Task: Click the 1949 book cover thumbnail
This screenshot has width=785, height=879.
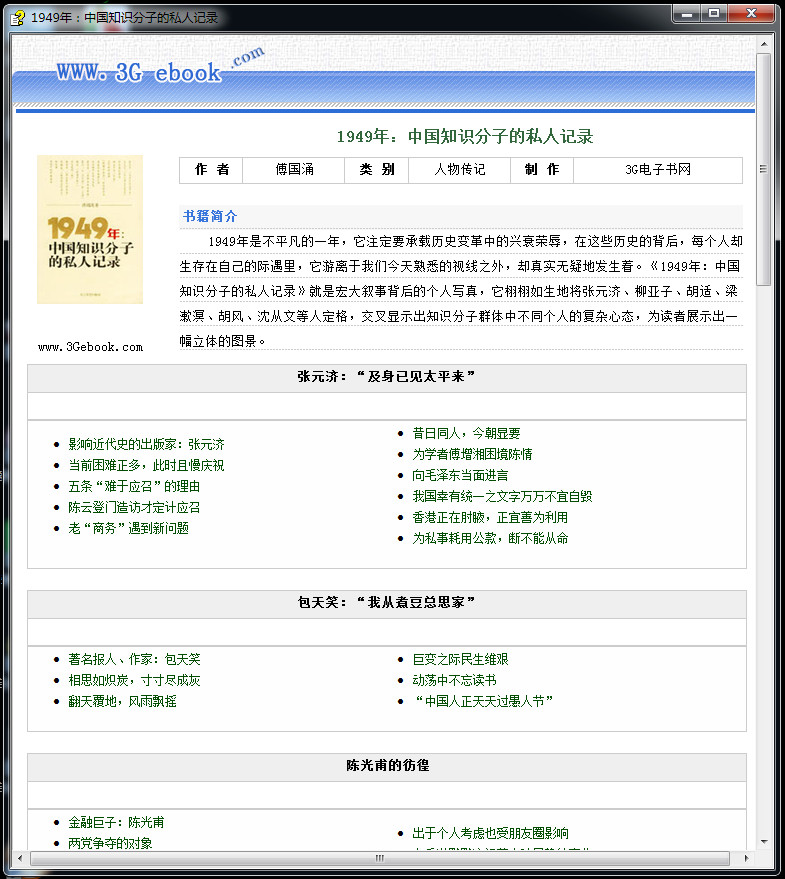Action: point(90,229)
